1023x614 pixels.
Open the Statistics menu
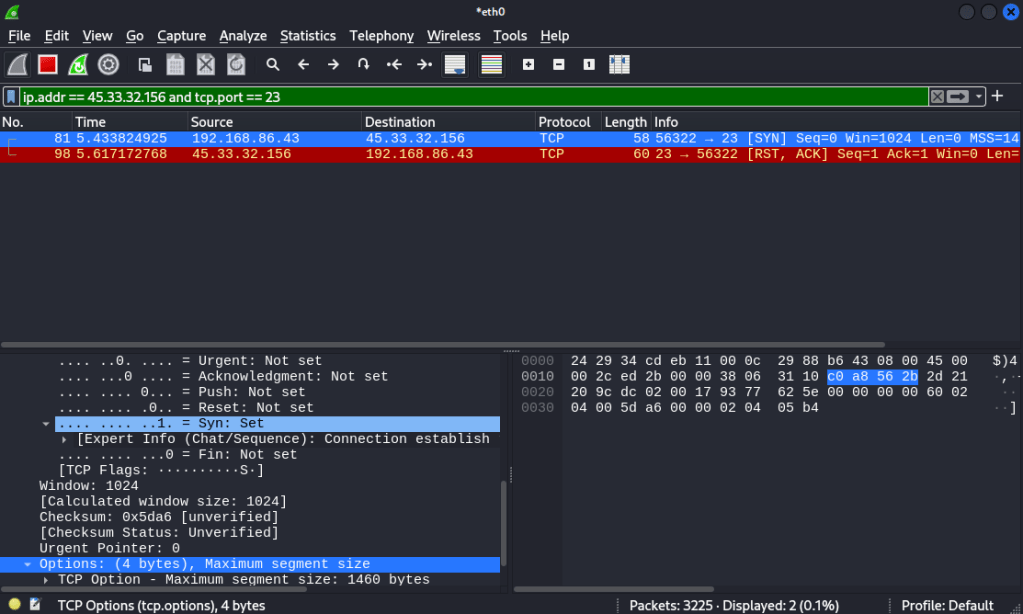click(307, 36)
